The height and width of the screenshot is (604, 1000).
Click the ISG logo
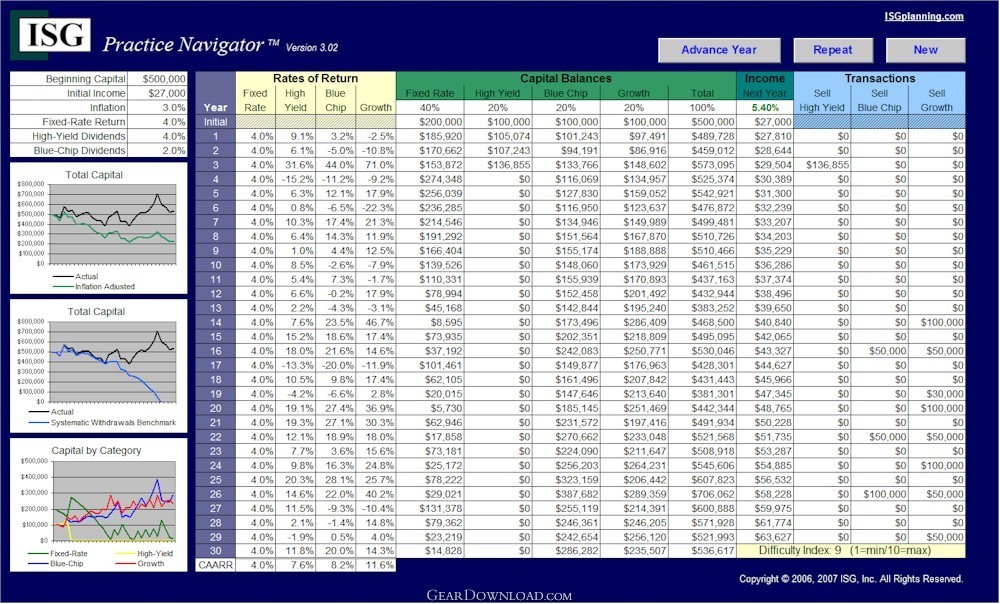(x=53, y=34)
